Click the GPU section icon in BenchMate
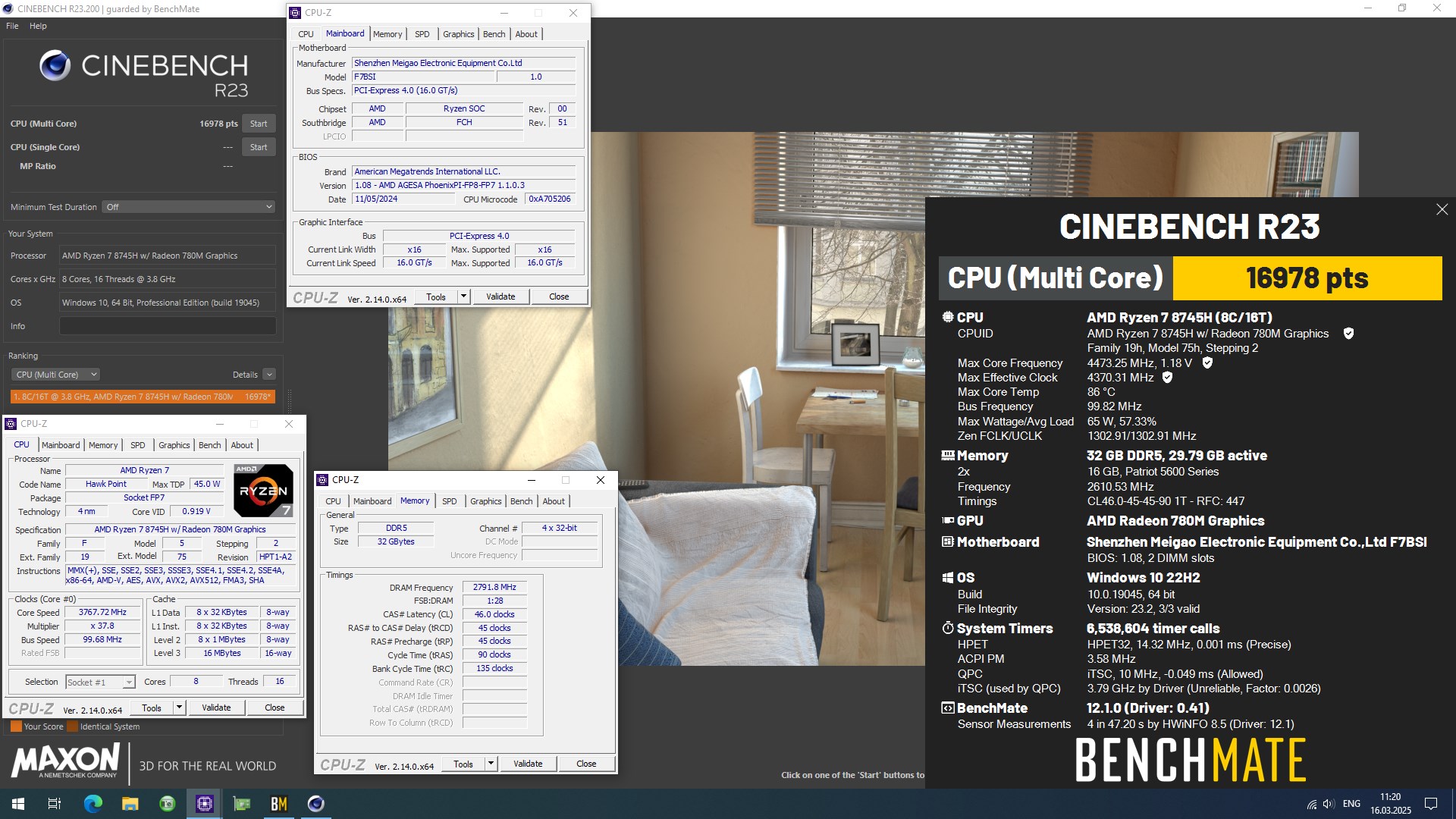The width and height of the screenshot is (1456, 819). (948, 520)
